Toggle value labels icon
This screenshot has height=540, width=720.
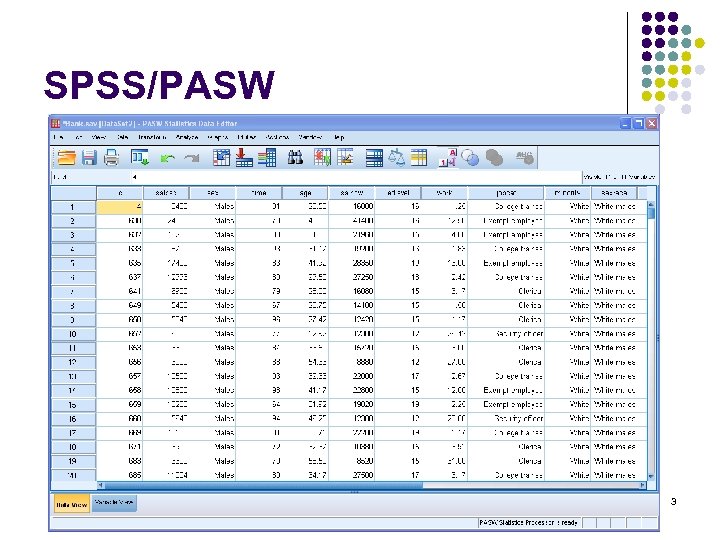[x=448, y=158]
